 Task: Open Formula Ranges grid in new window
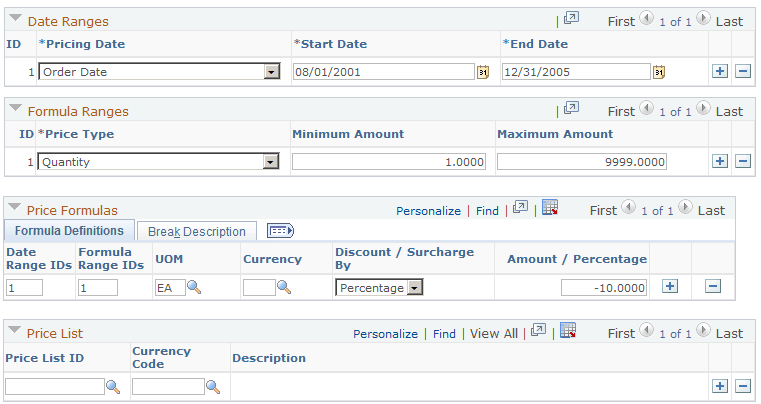pyautogui.click(x=571, y=108)
